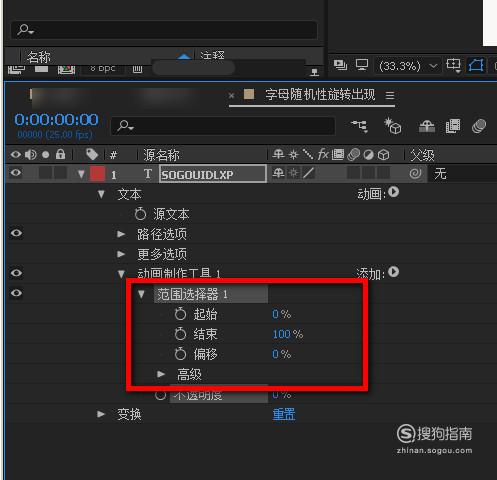Toggle the 3D layer box on SOGOUIDLXP layer
The image size is (497, 480).
click(x=384, y=173)
